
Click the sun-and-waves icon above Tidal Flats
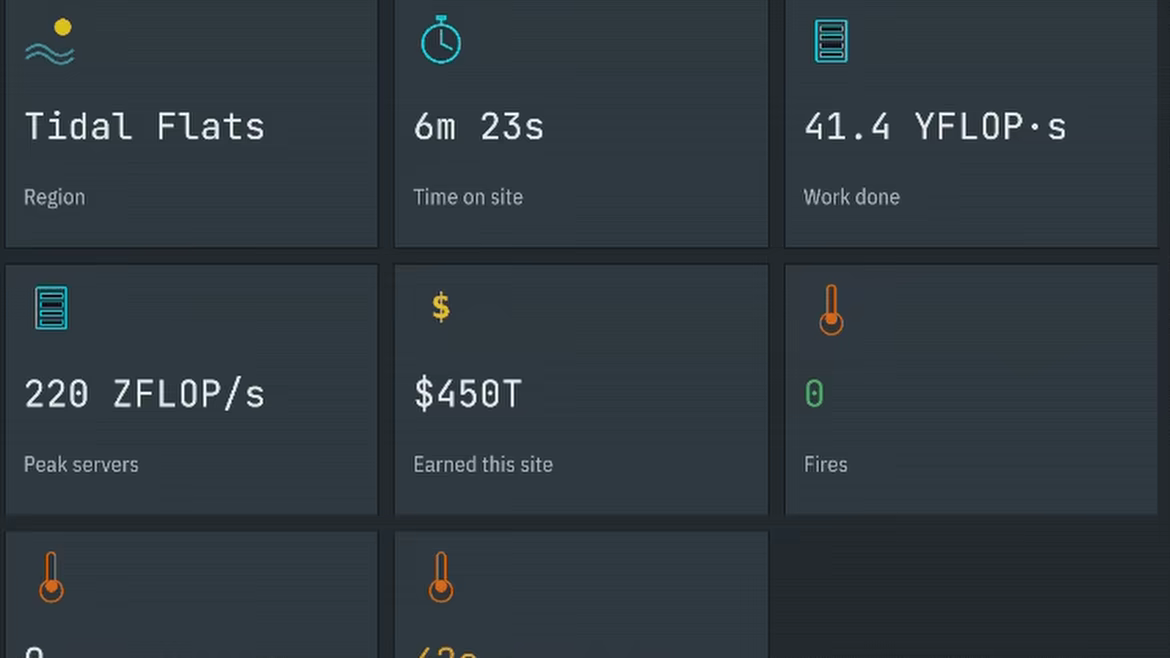pyautogui.click(x=50, y=42)
